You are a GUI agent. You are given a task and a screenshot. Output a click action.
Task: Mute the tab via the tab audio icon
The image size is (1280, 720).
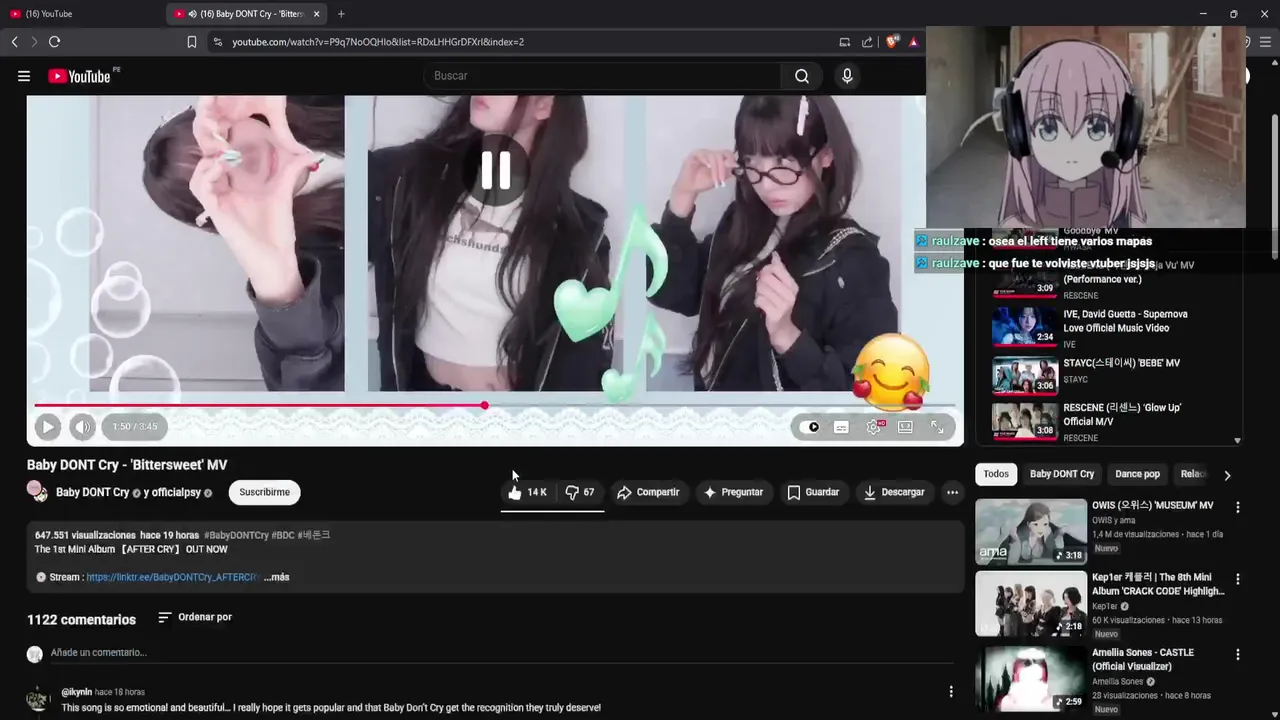(x=192, y=14)
